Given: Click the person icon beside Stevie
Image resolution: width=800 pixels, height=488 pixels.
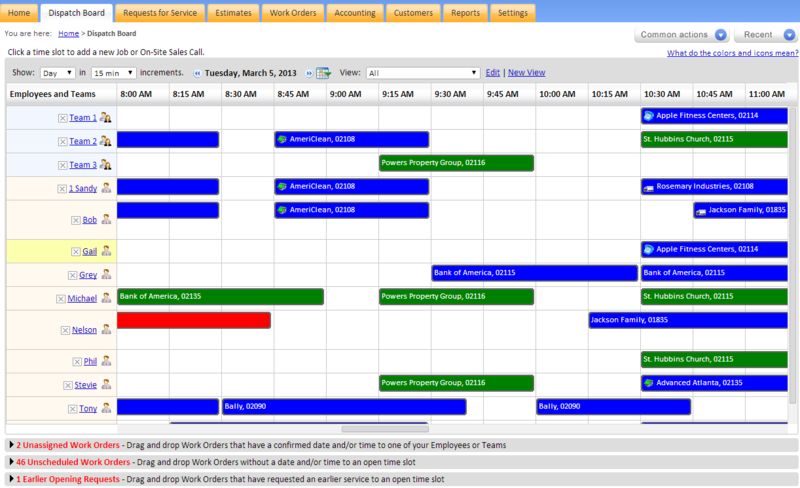Looking at the screenshot, I should point(106,384).
